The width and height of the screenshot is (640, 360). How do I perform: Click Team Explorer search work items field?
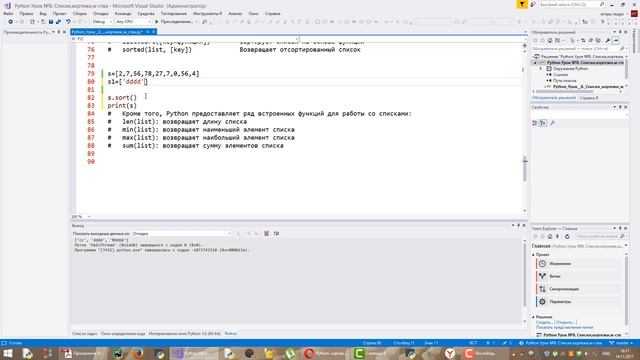click(600, 236)
